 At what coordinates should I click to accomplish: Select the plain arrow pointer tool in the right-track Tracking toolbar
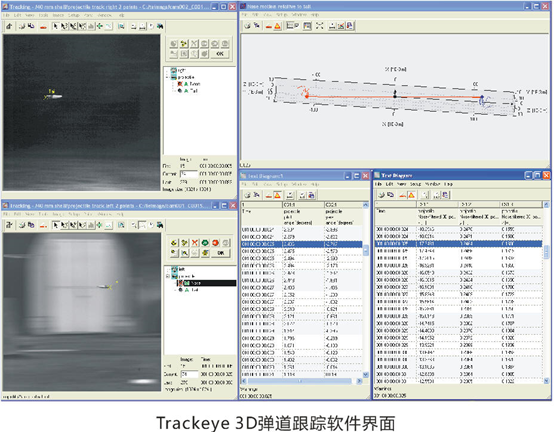pos(55,26)
